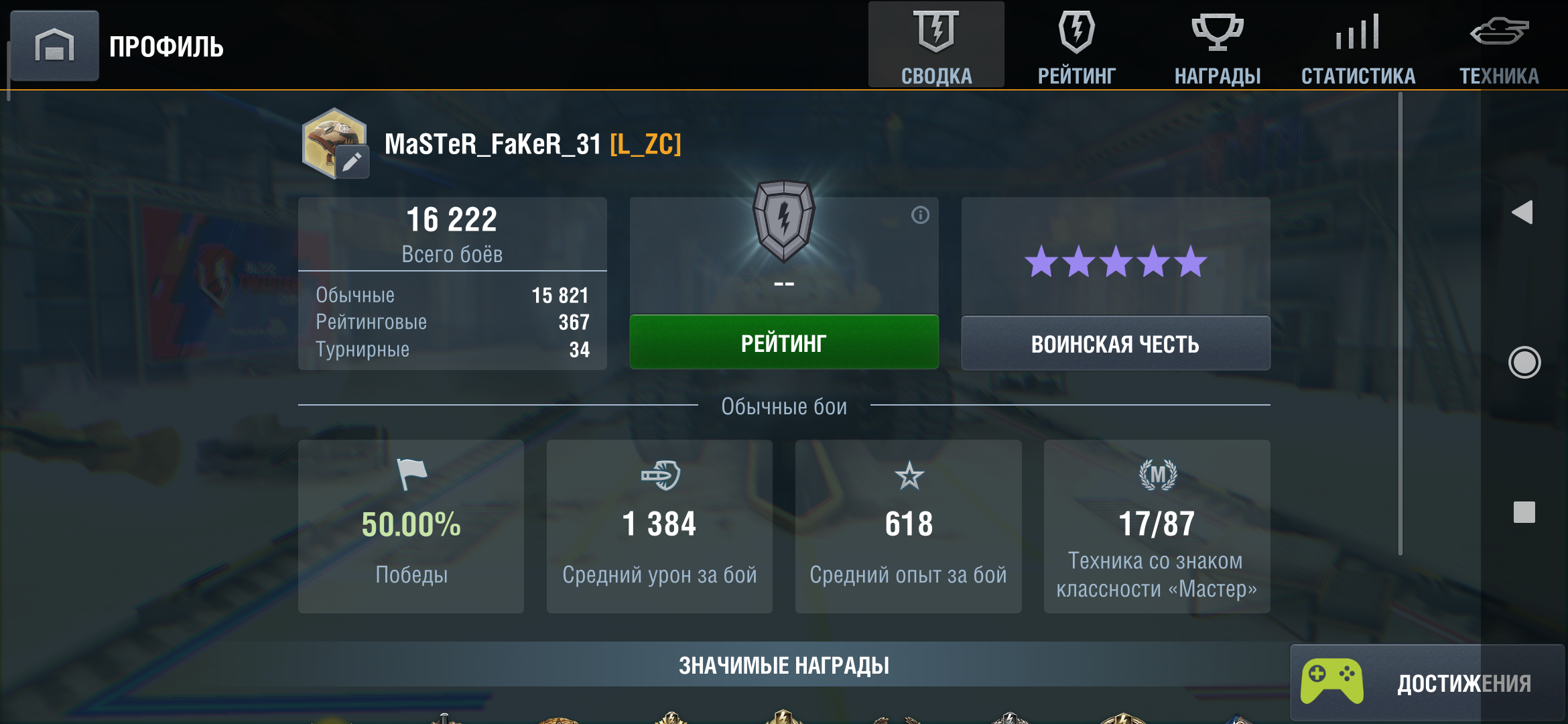Tap the Mastery badge M icon
The width and height of the screenshot is (1568, 724).
pyautogui.click(x=1157, y=475)
